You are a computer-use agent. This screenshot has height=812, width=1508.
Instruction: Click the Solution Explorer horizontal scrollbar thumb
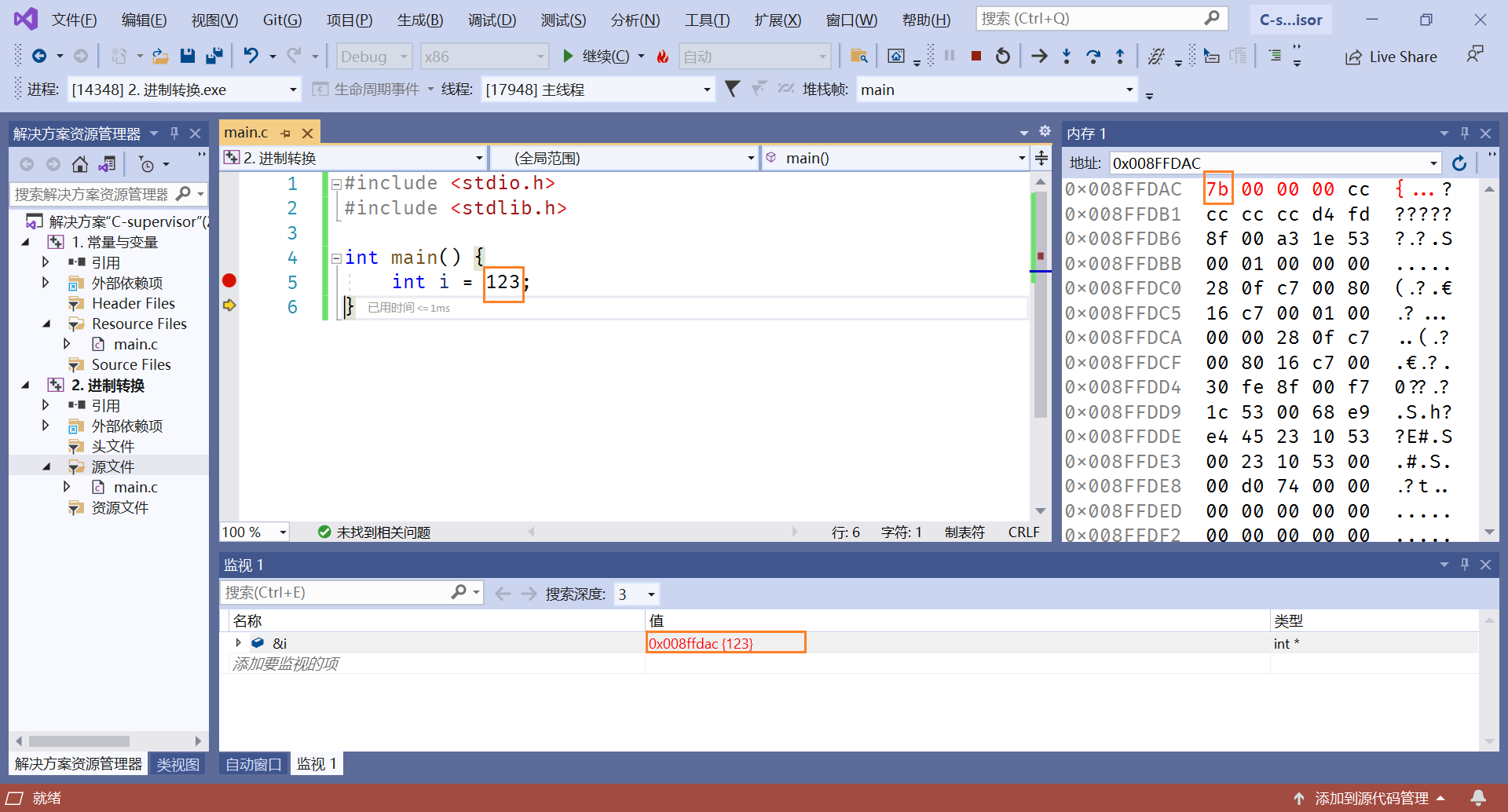pyautogui.click(x=79, y=741)
